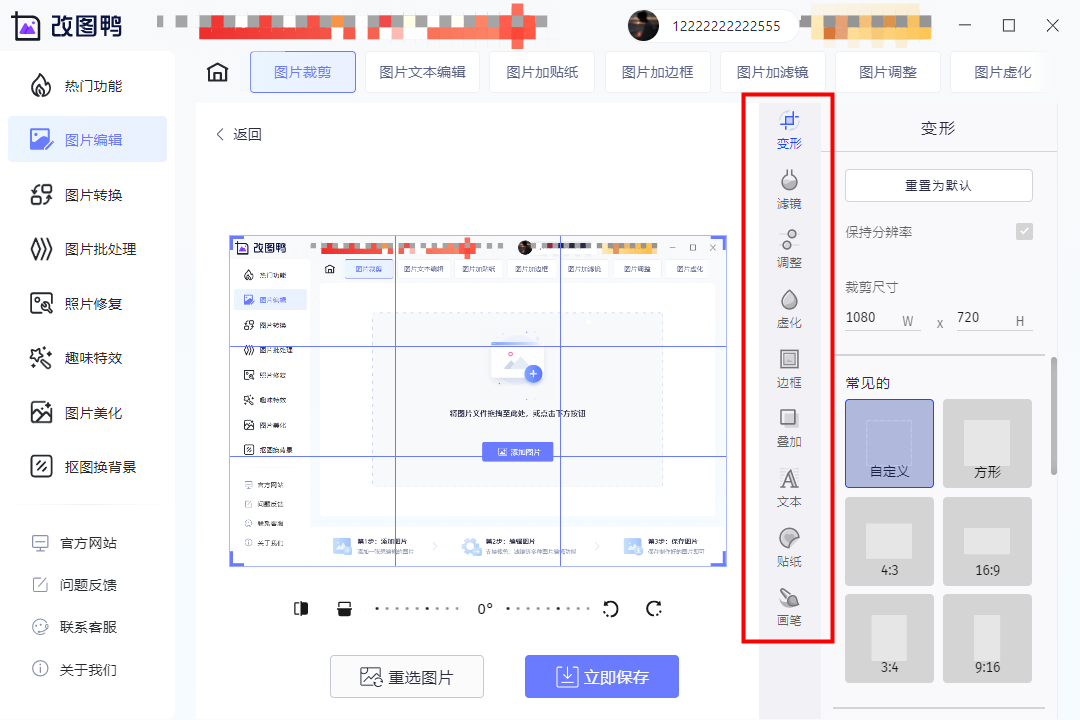
Task: Click the right panel scrollbar
Action: tap(1053, 415)
